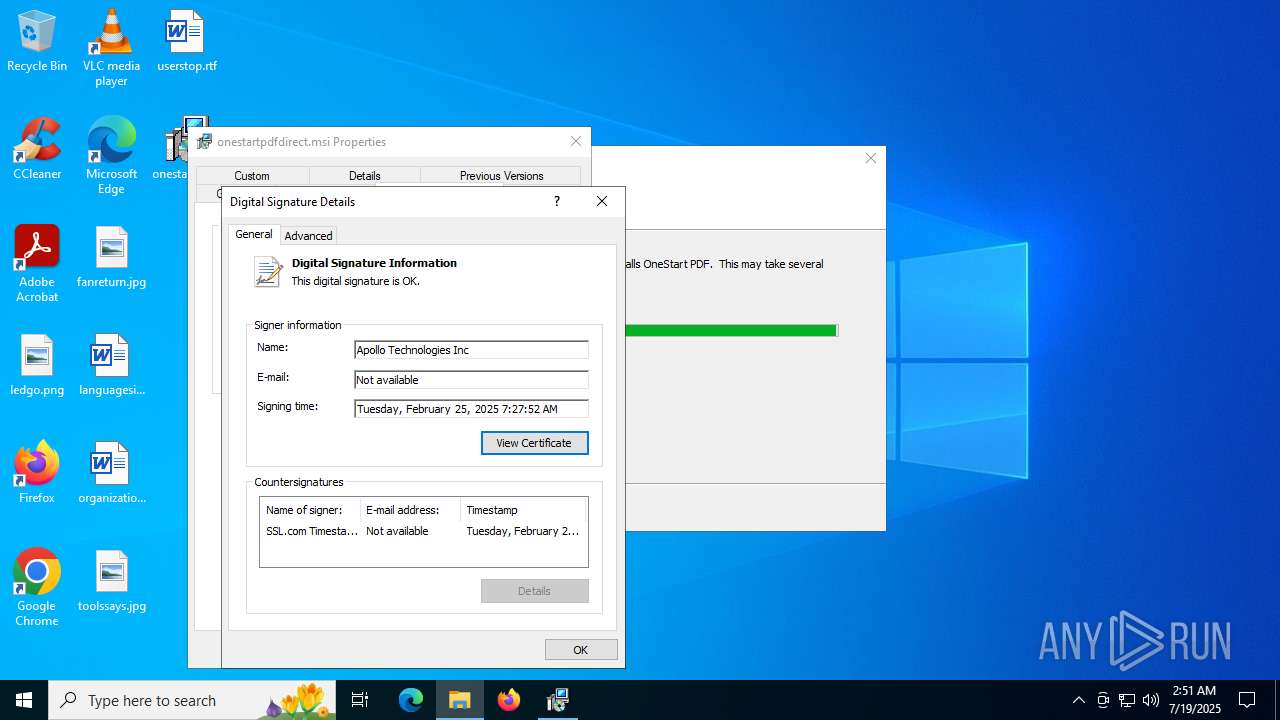This screenshot has width=1280, height=720.
Task: Click the help question mark button
Action: tap(557, 201)
